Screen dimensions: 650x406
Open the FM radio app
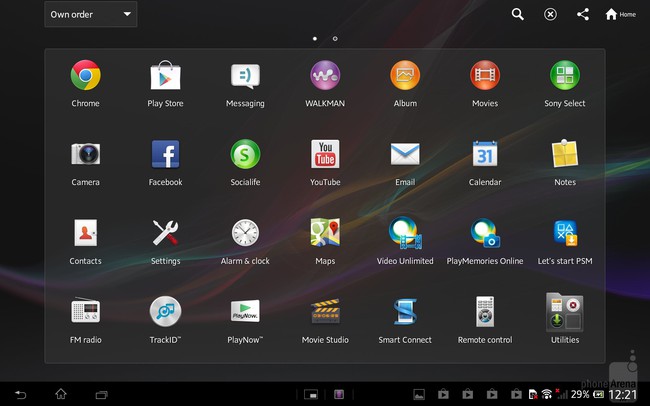point(85,311)
